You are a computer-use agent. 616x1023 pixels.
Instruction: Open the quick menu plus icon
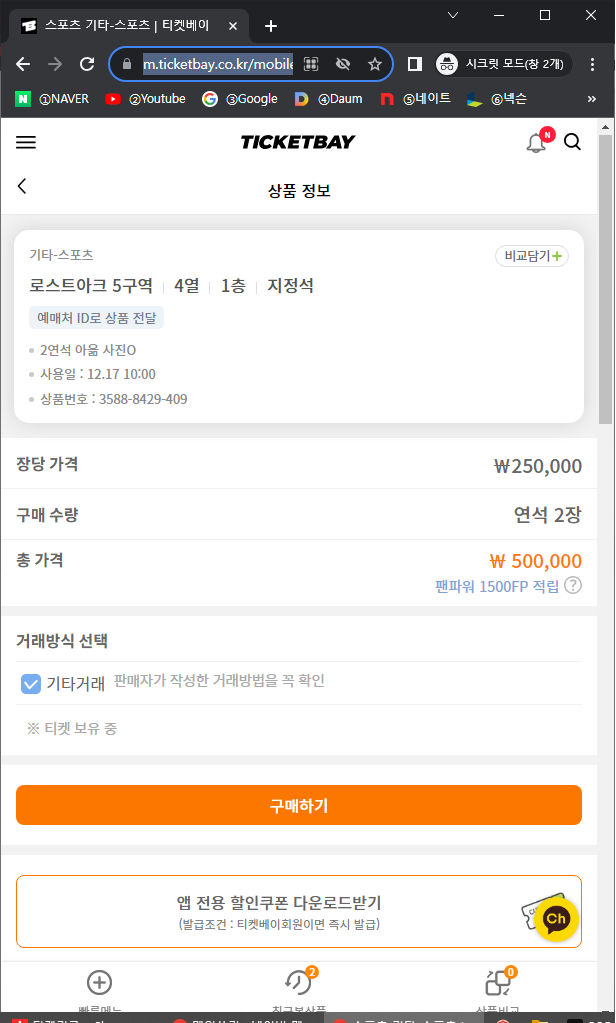click(x=100, y=982)
